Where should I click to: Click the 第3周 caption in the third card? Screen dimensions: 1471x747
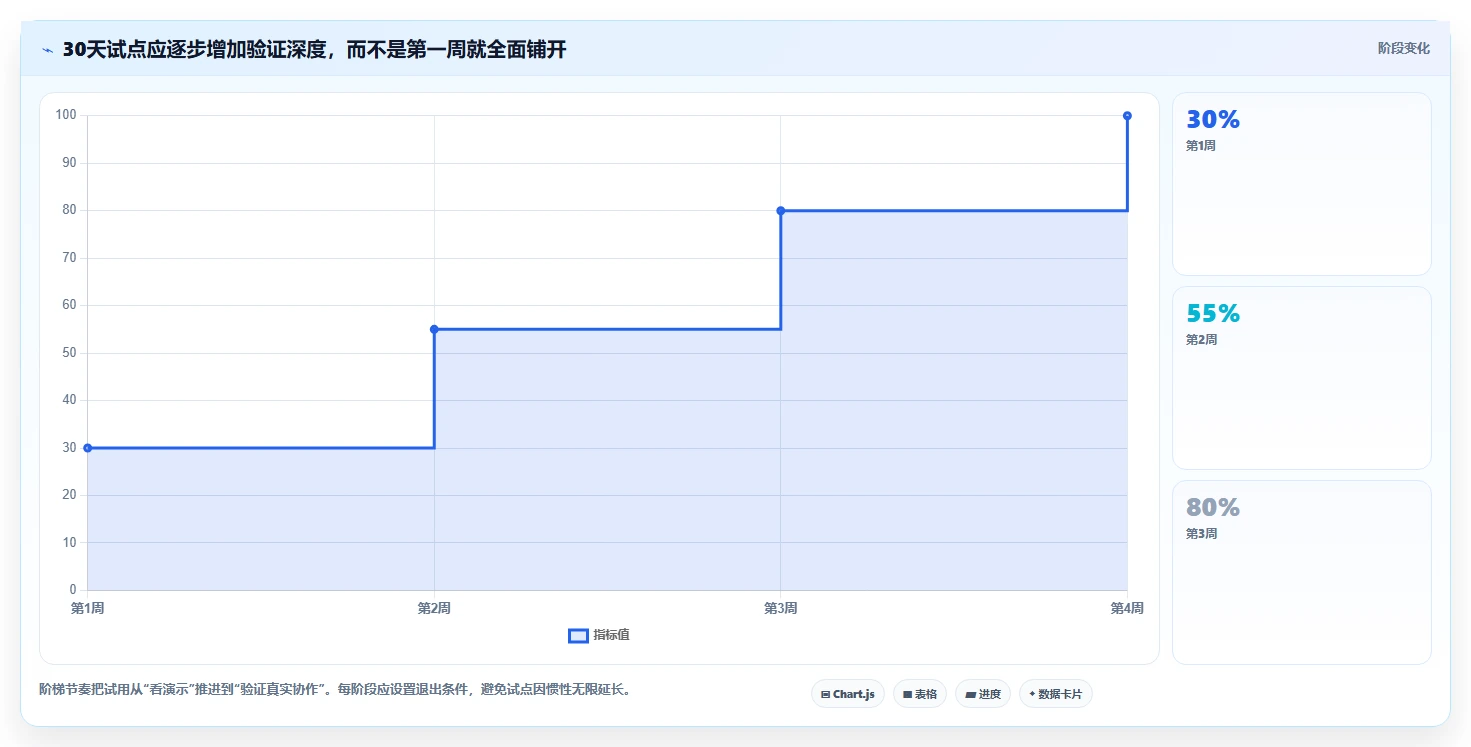(1201, 534)
